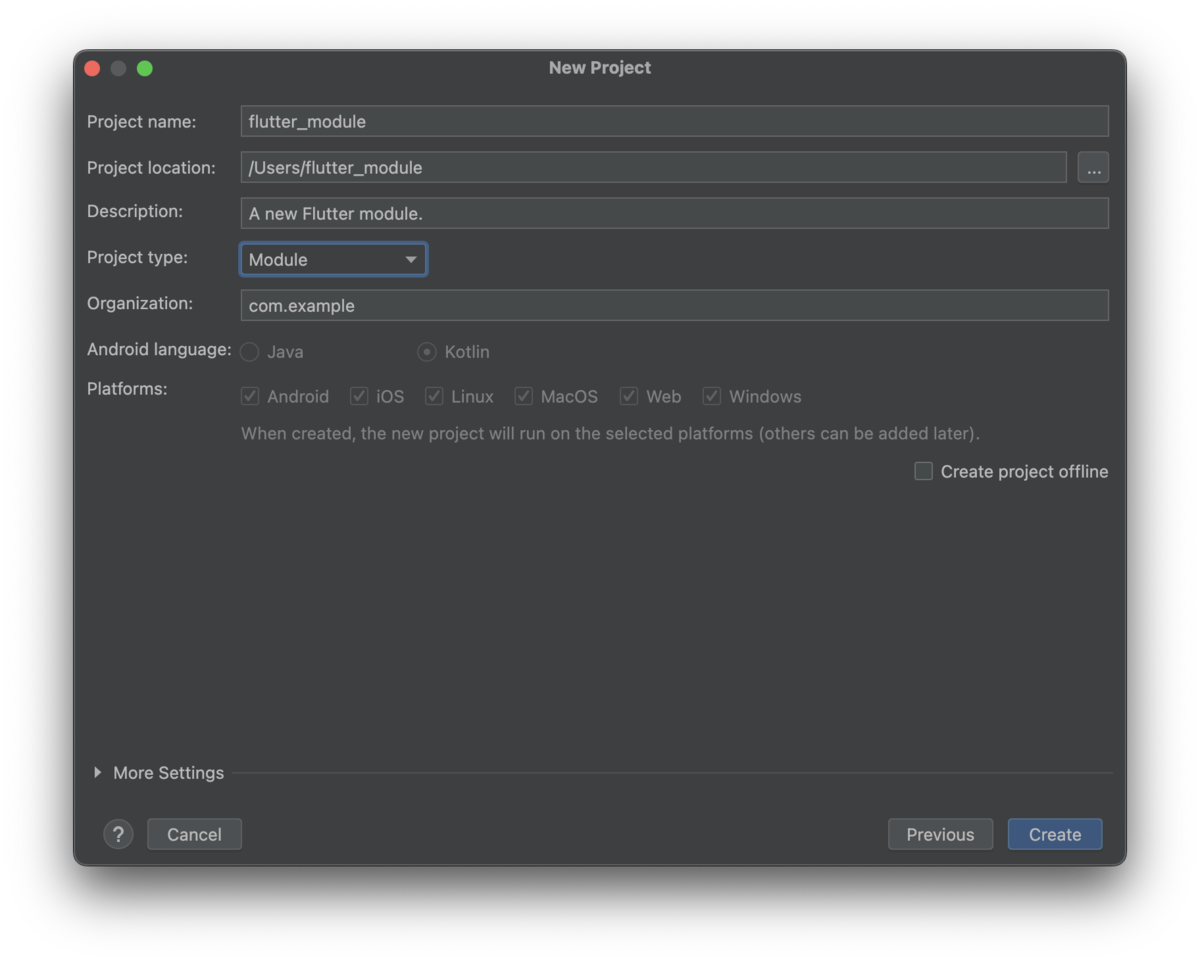Focus the Description input field
This screenshot has height=963, width=1200.
675,213
